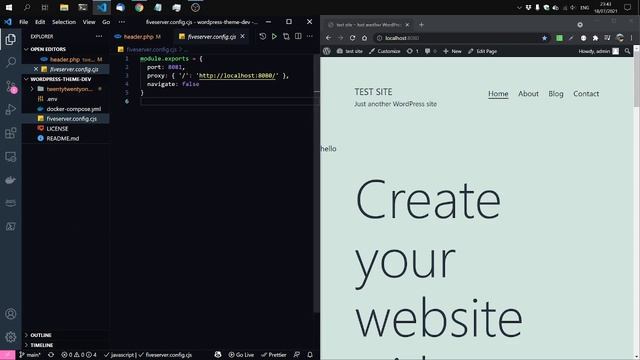The image size is (640, 360).
Task: Open the Docker view in activity bar
Action: (x=11, y=180)
